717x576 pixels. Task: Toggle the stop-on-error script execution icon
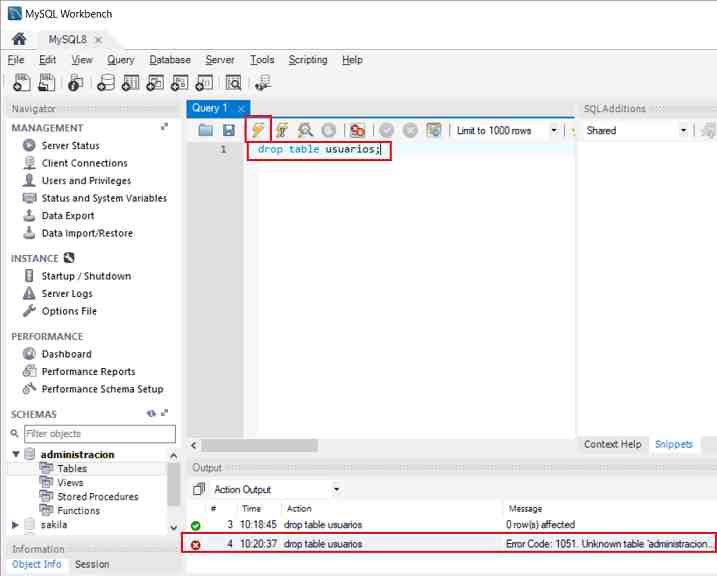click(x=357, y=130)
